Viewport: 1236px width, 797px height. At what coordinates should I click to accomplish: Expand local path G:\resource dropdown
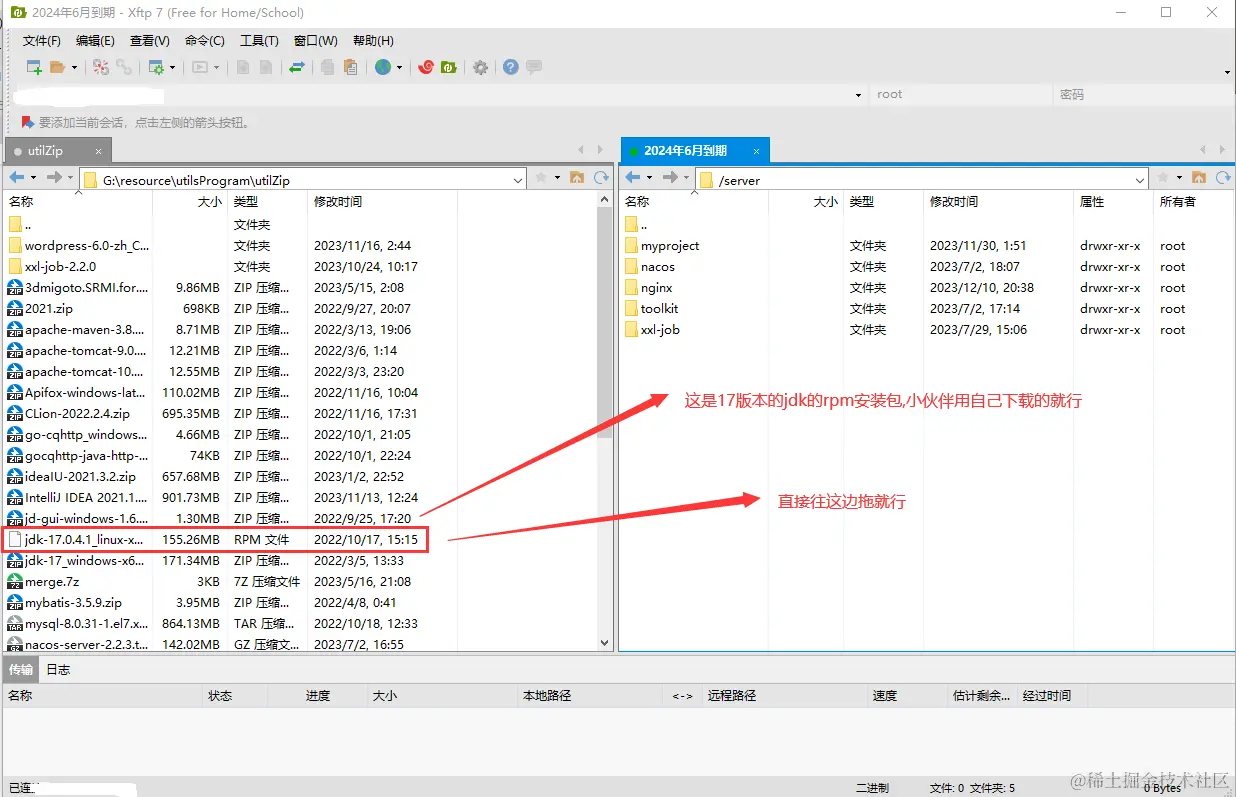click(518, 181)
